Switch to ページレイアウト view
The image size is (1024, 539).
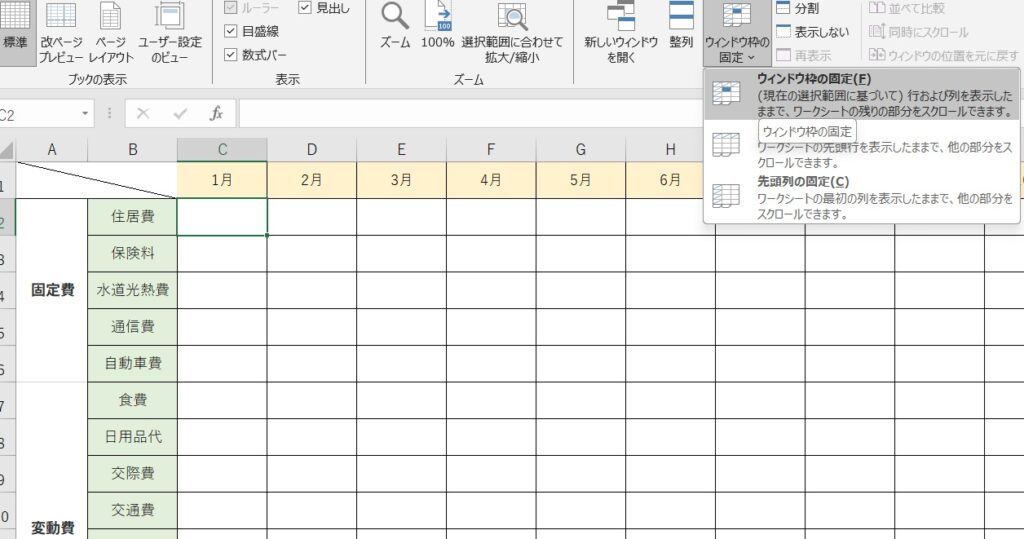click(111, 17)
